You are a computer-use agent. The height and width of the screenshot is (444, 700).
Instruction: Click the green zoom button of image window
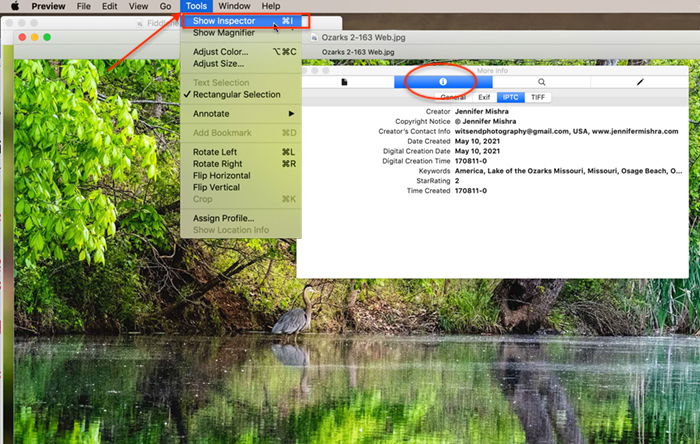tap(46, 38)
